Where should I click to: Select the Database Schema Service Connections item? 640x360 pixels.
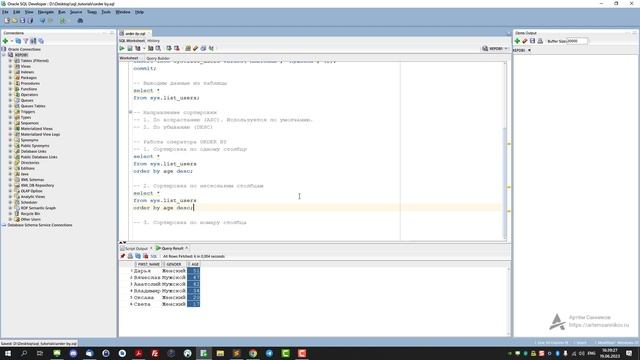(x=40, y=225)
